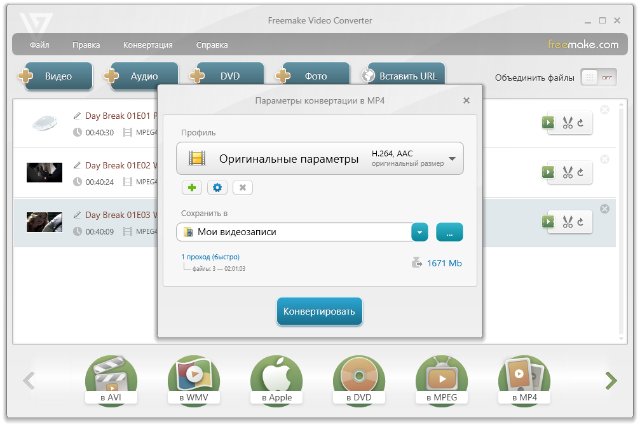
Task: Click the 00:40:09 duration text
Action: (x=100, y=231)
